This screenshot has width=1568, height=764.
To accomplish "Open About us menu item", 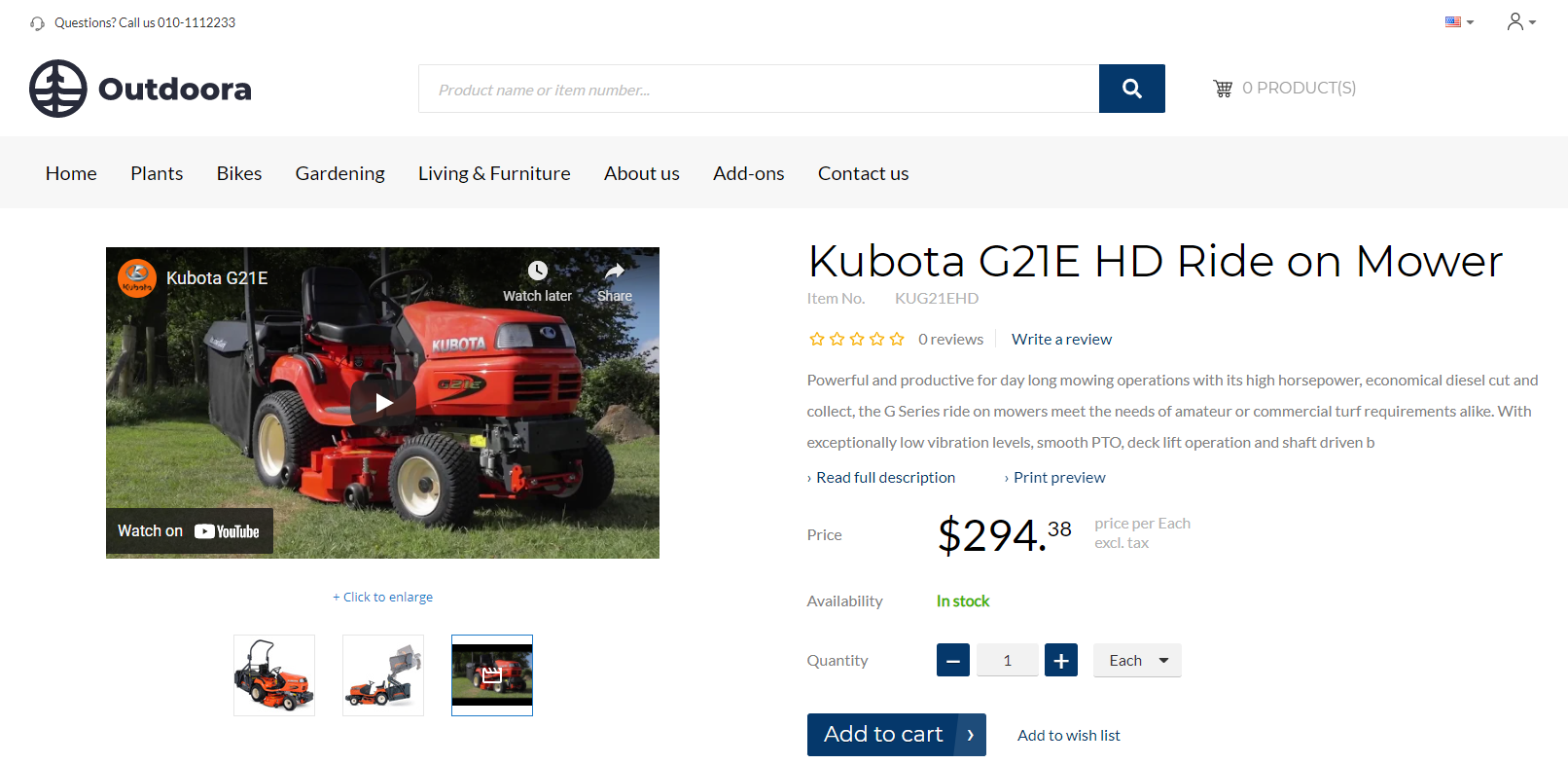I will (x=642, y=173).
